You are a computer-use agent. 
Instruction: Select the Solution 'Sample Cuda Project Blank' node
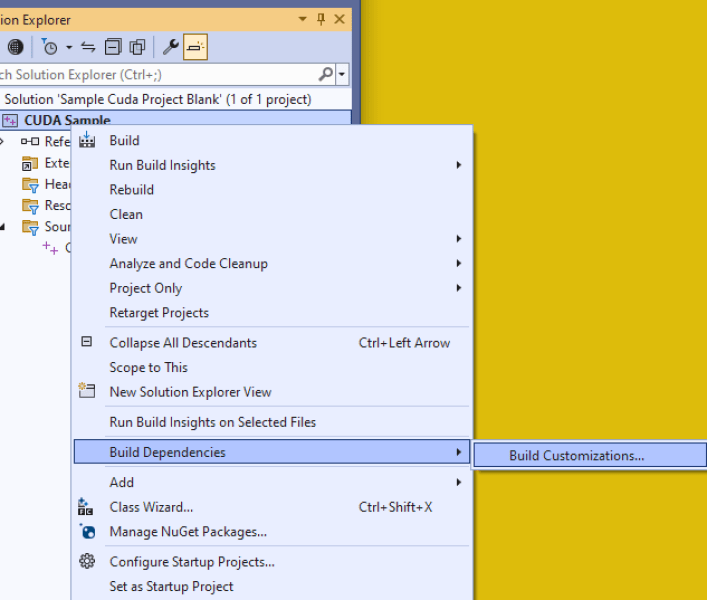pos(158,99)
